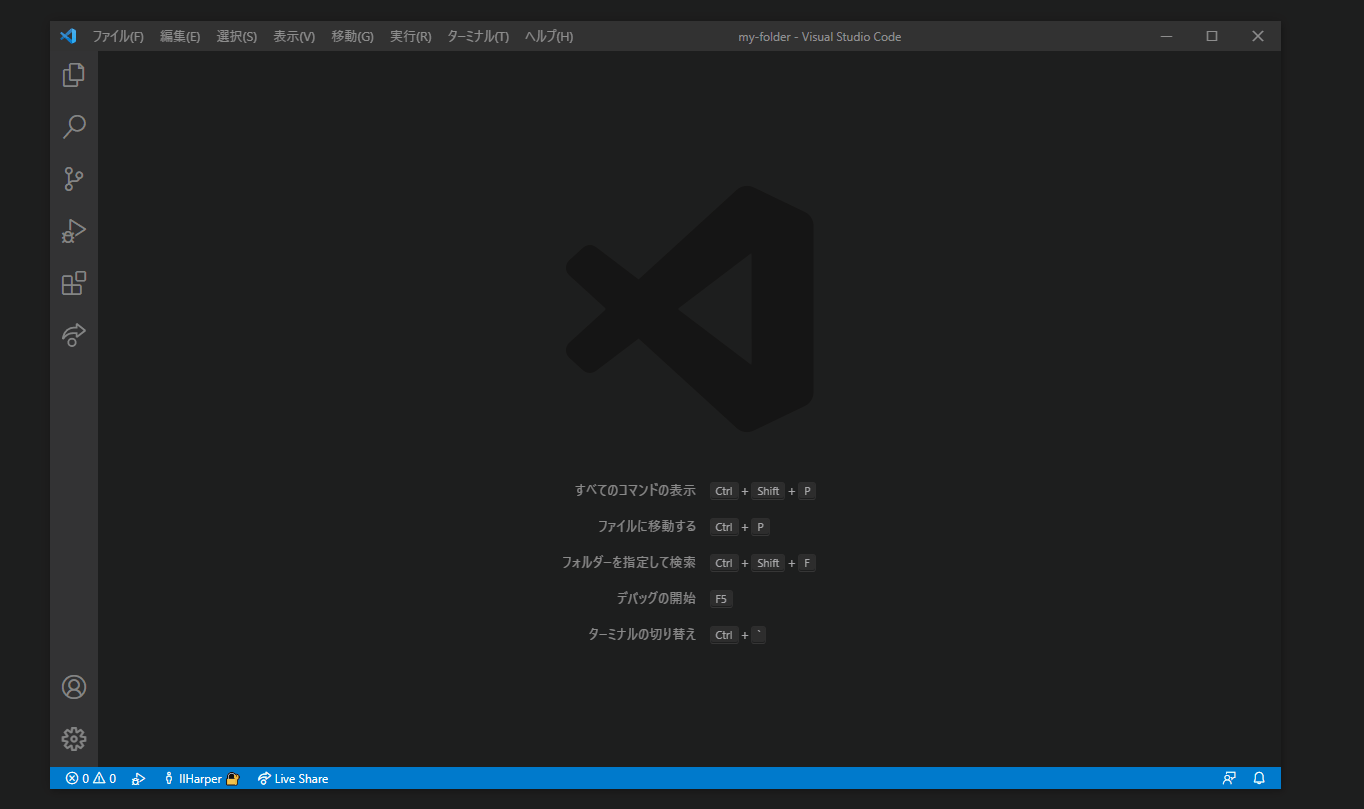The image size is (1364, 809).
Task: Click the VS Code logo in title bar
Action: coord(68,36)
